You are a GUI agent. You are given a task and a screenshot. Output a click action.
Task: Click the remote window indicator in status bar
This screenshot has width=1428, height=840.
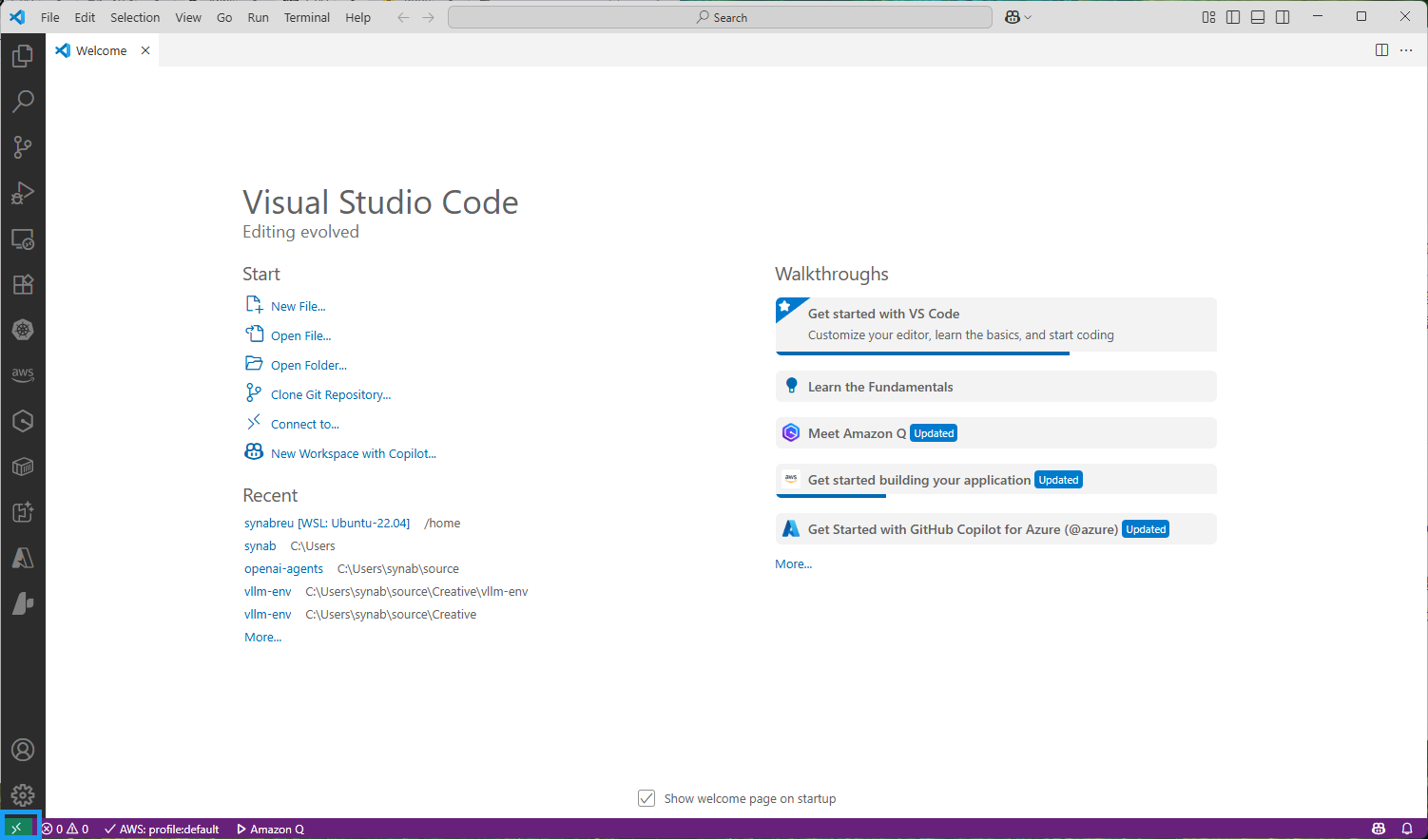[16, 829]
